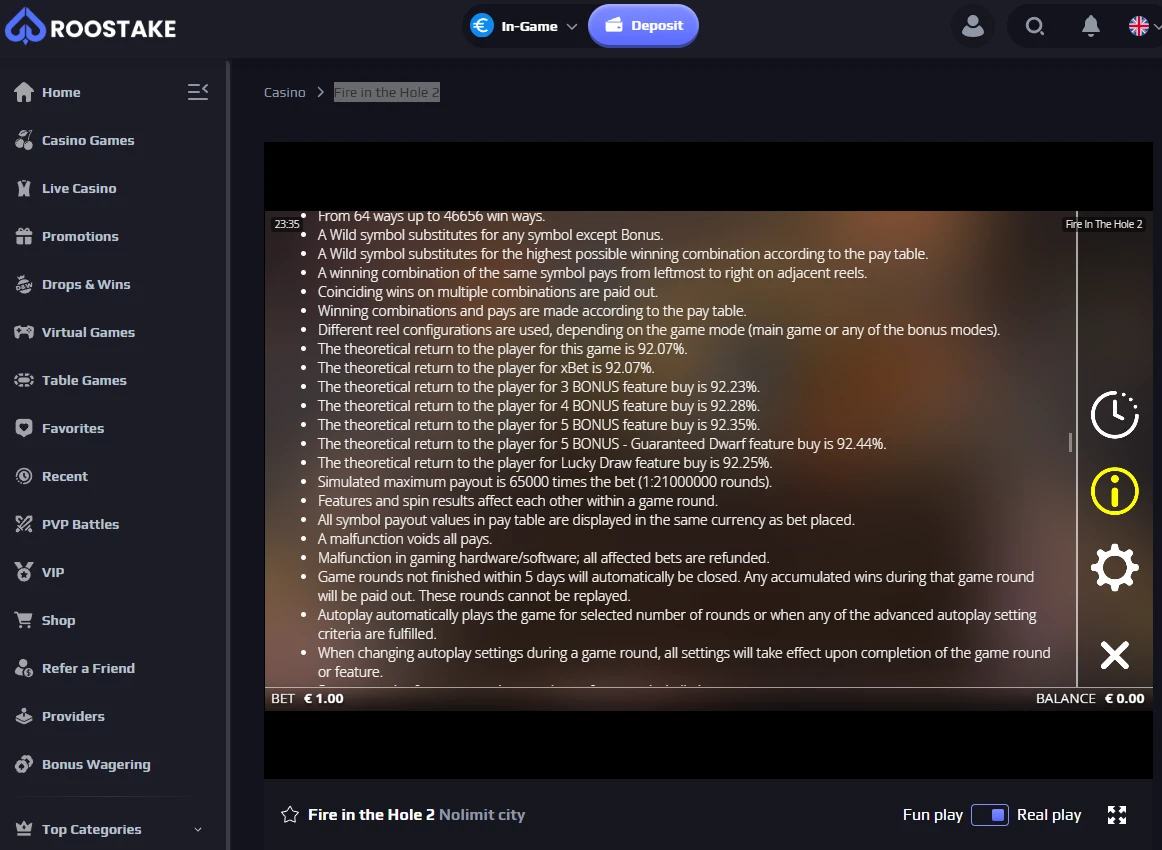Click the Live Casino icon
Screen dimensions: 1162x850
(x=24, y=188)
